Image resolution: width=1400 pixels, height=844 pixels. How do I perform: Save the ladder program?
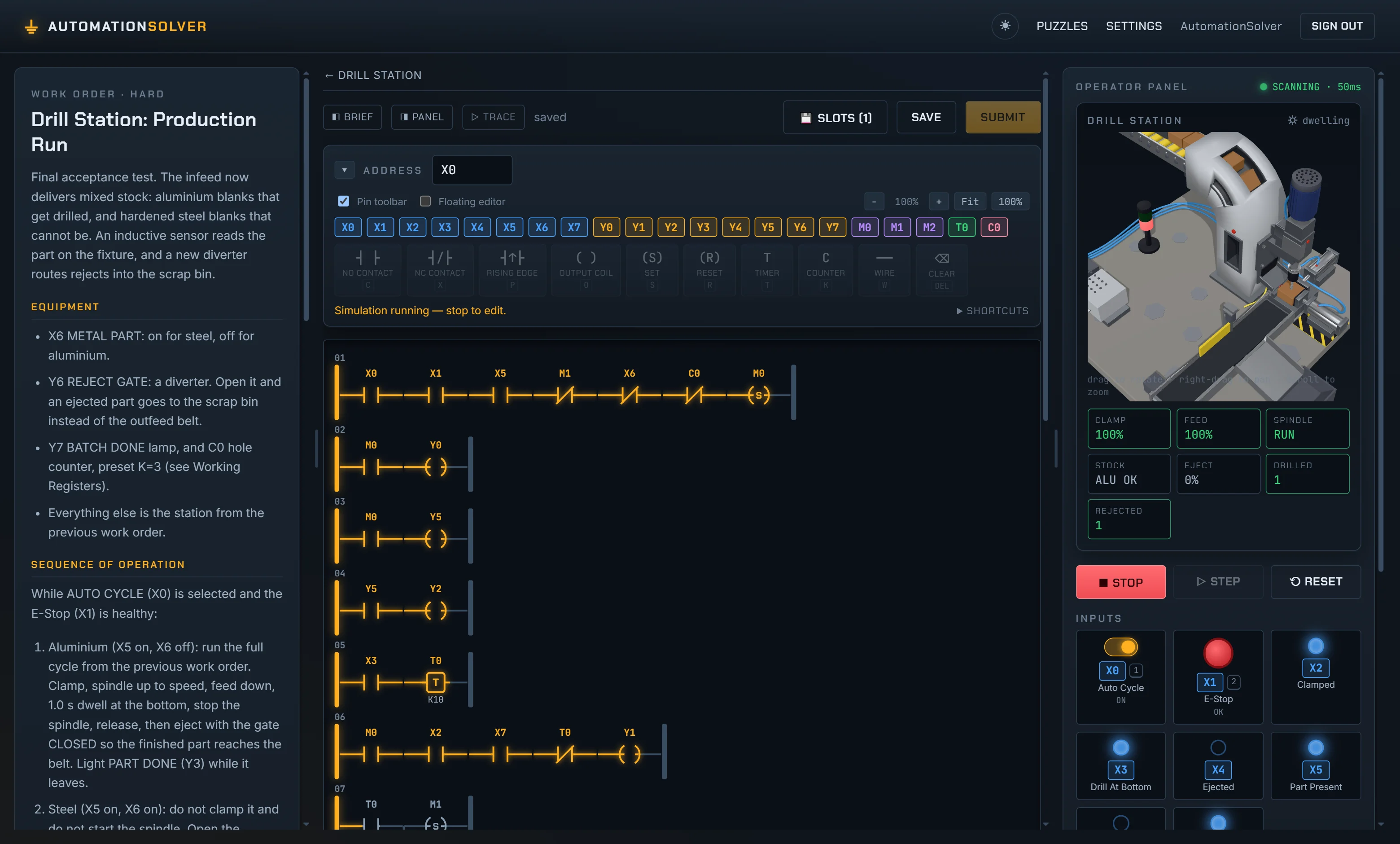coord(926,117)
